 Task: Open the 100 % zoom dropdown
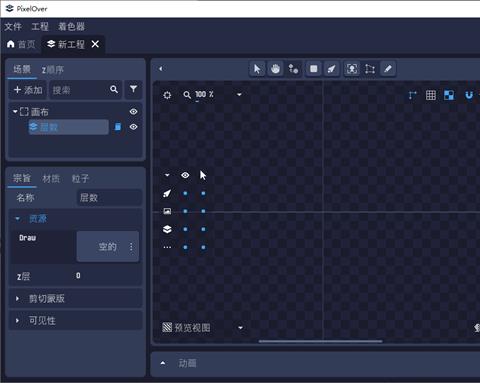pyautogui.click(x=239, y=95)
